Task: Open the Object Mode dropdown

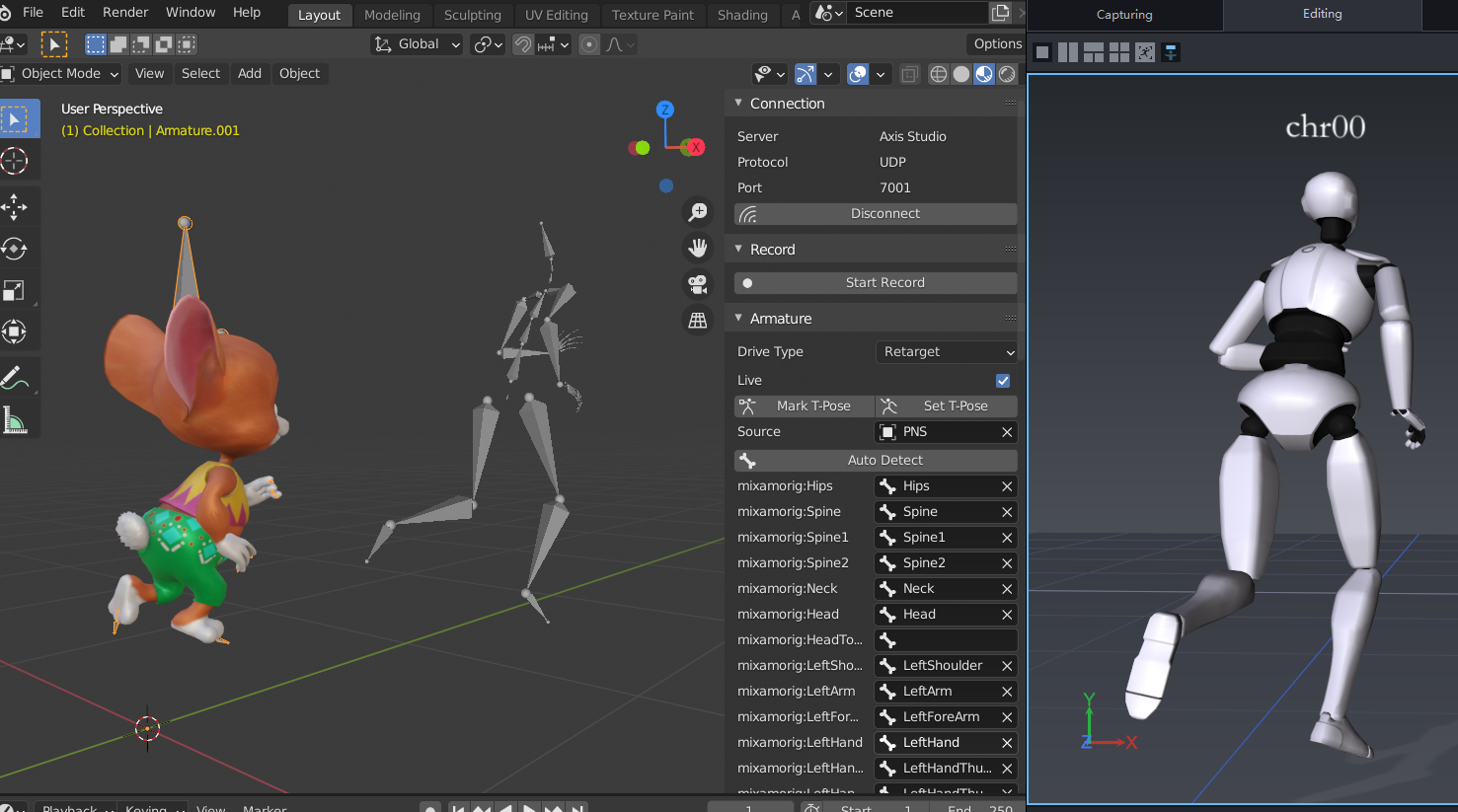Action: point(61,74)
